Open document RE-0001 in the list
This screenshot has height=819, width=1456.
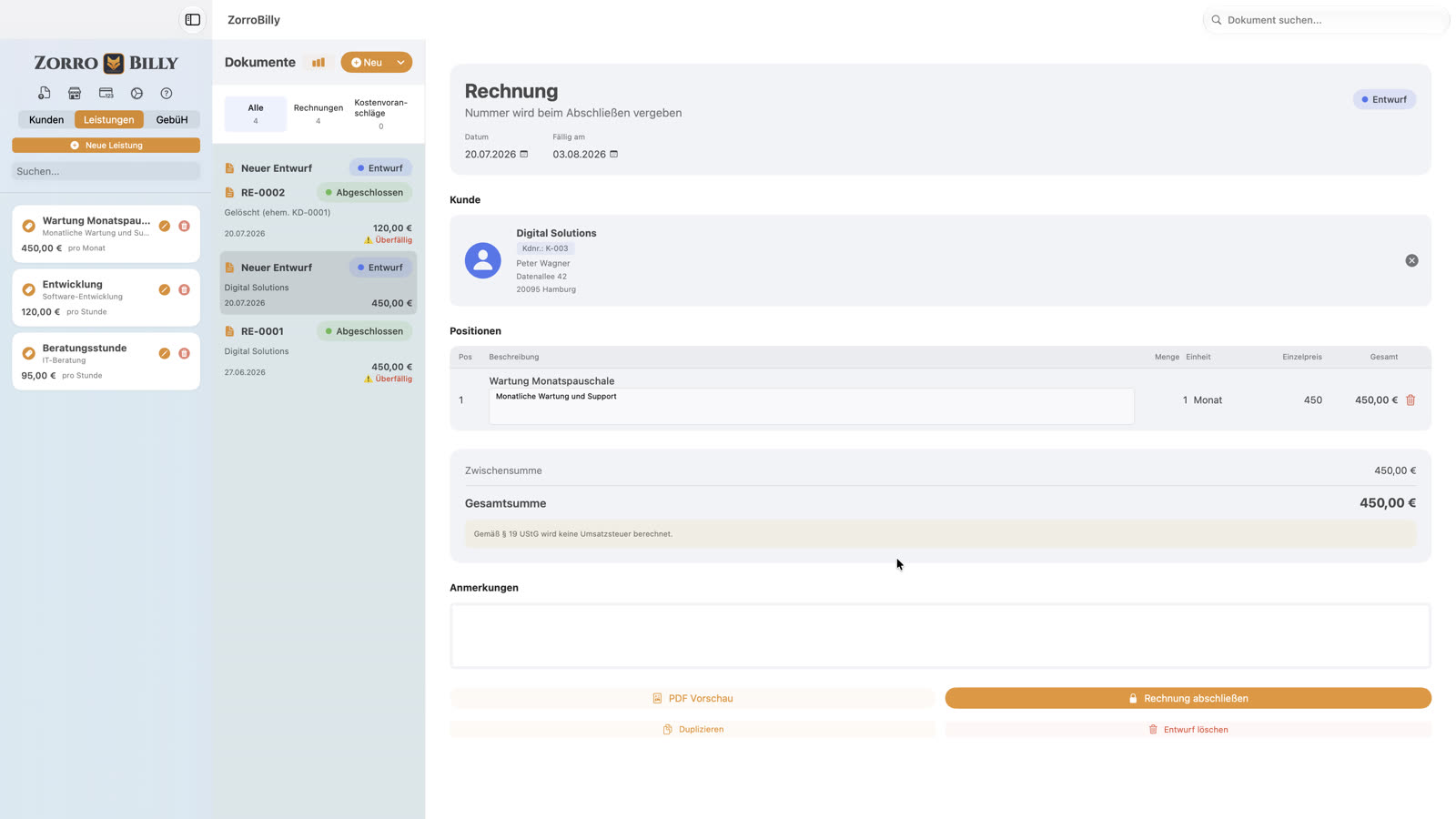(318, 354)
